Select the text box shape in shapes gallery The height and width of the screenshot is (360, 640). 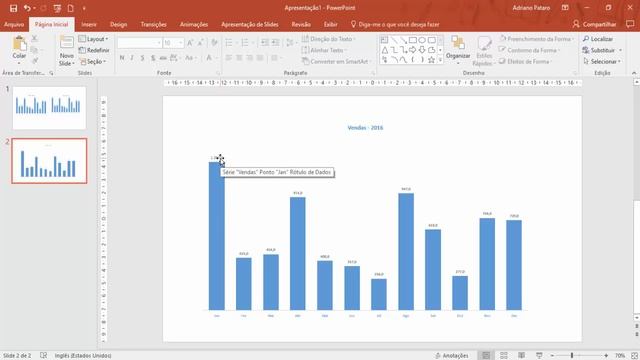tap(384, 40)
